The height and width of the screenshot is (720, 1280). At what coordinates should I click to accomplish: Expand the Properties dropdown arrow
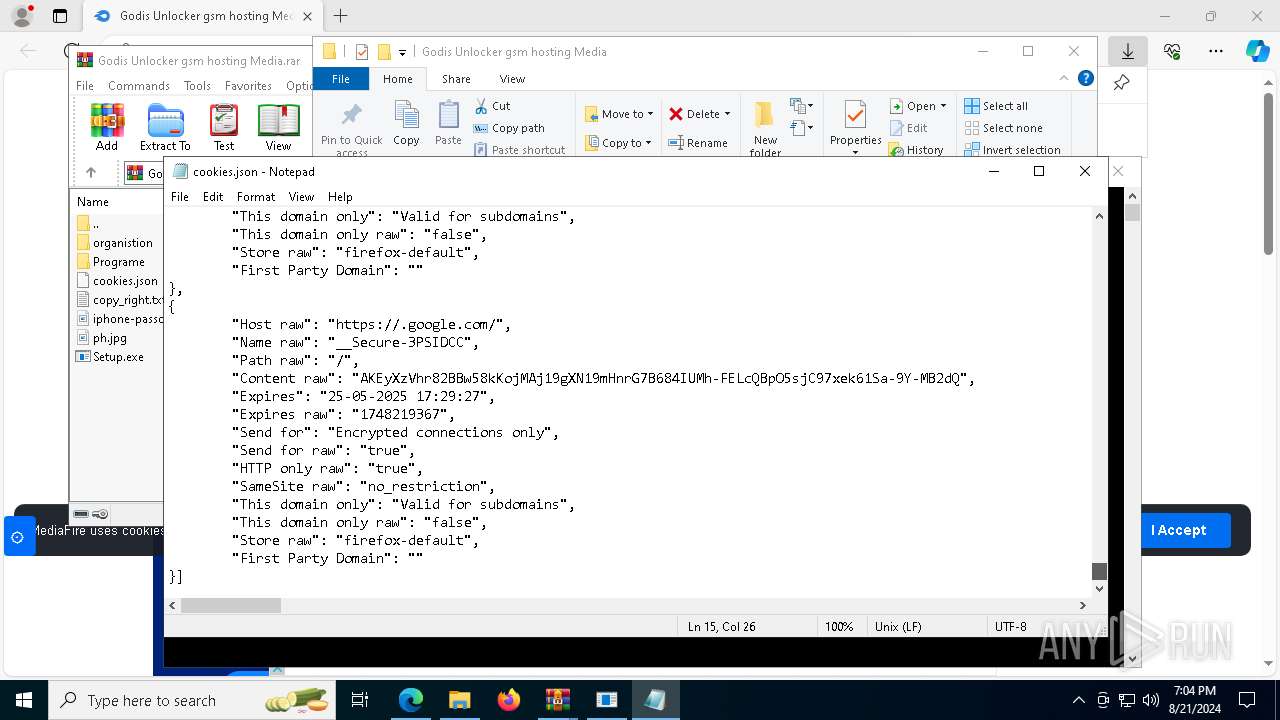click(x=855, y=153)
